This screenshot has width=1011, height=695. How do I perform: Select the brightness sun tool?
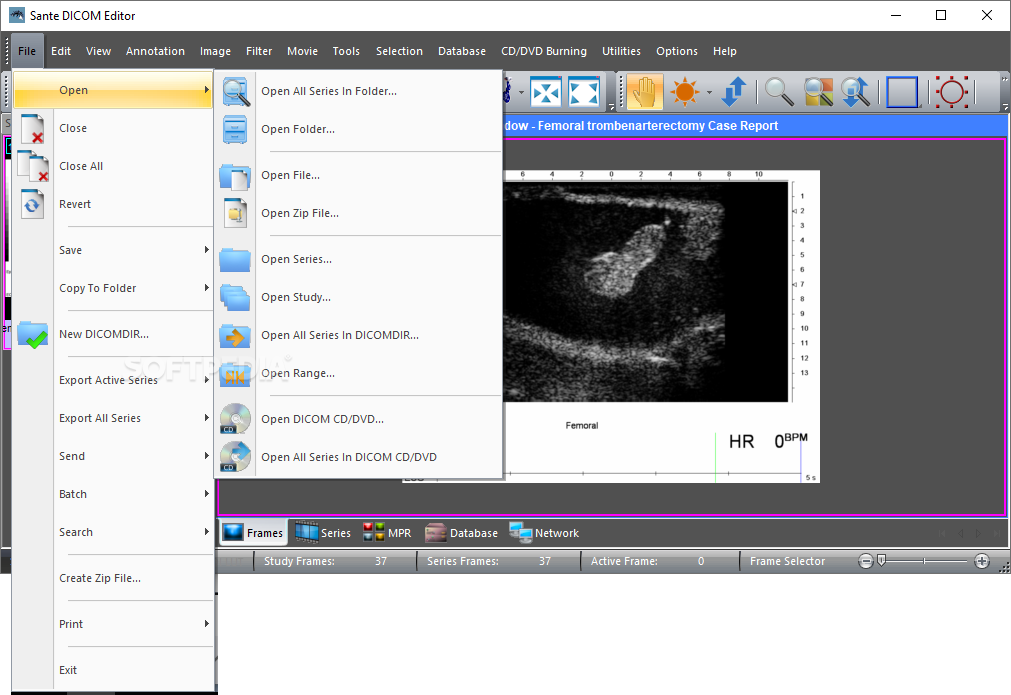pyautogui.click(x=684, y=92)
